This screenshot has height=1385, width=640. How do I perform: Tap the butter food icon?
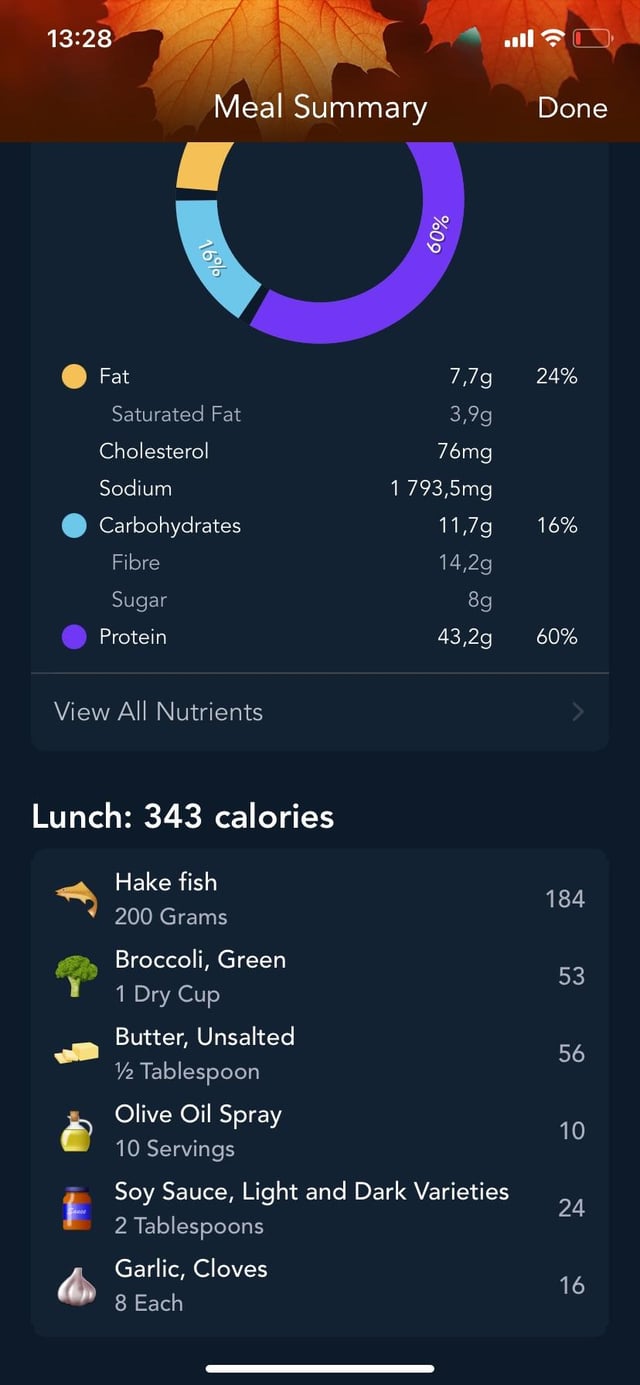76,1053
